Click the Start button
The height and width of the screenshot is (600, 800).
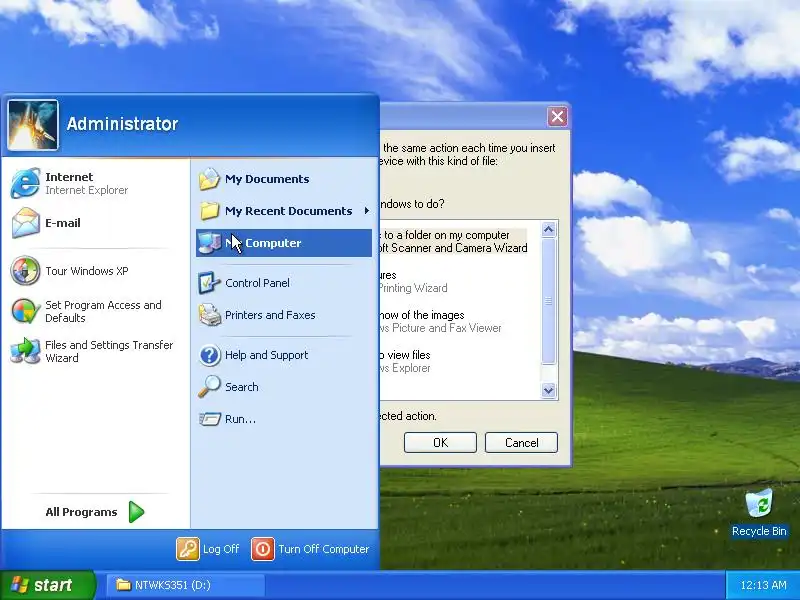(x=47, y=585)
